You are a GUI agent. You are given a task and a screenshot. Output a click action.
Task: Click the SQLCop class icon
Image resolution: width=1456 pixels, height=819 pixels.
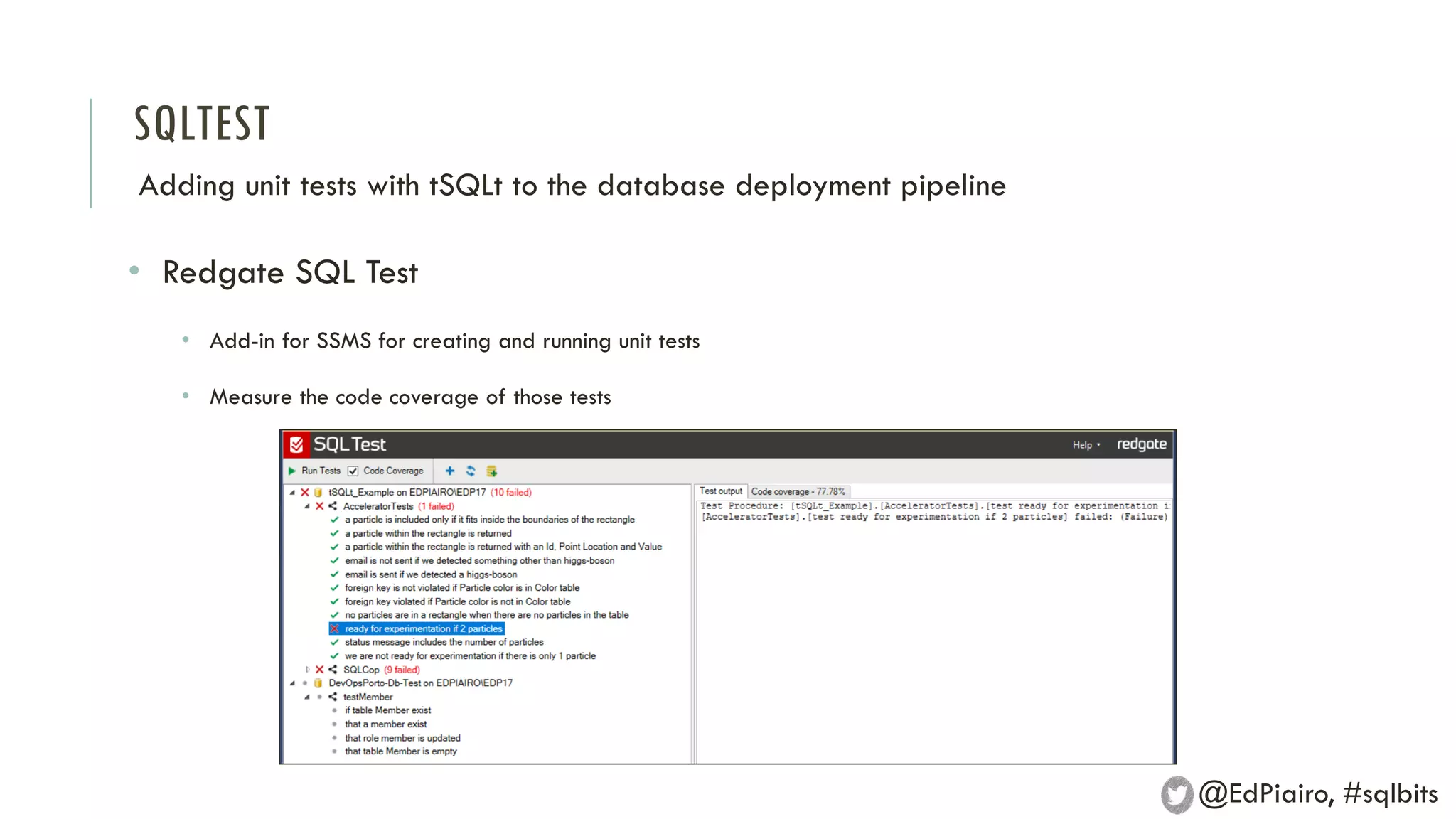[x=333, y=670]
